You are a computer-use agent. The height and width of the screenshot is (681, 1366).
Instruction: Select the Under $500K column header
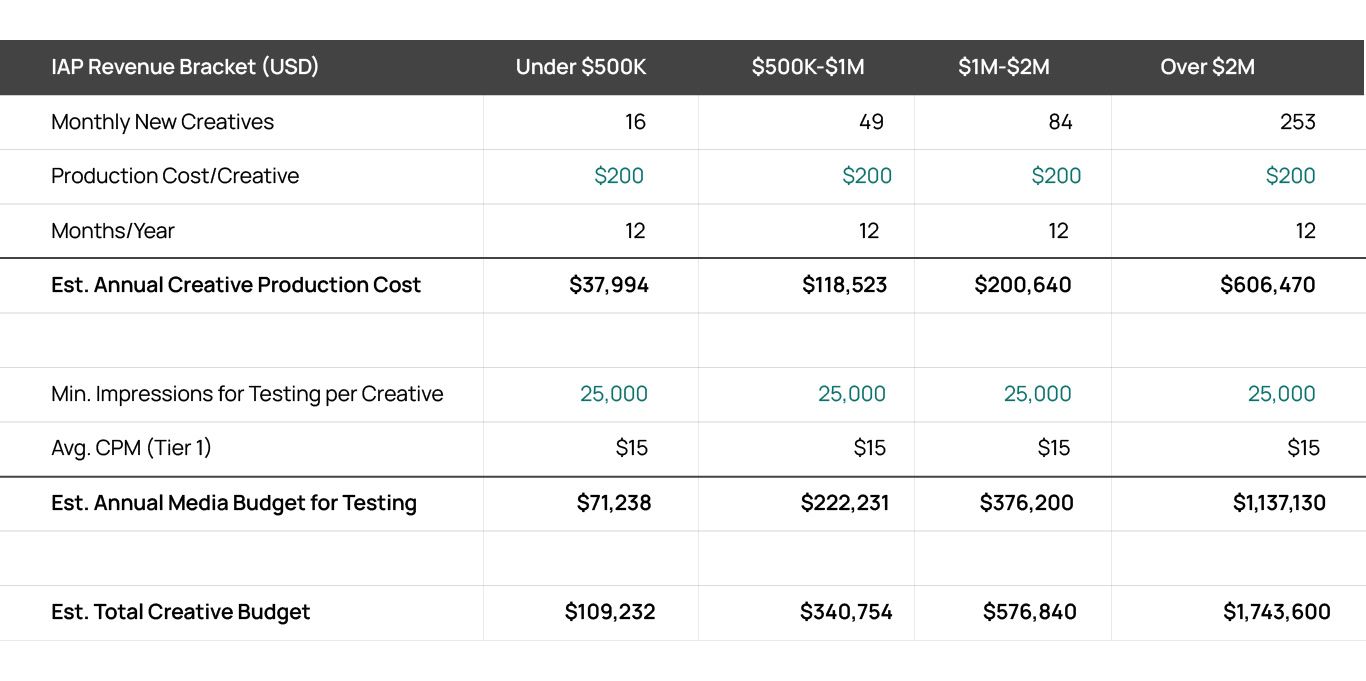pos(581,67)
